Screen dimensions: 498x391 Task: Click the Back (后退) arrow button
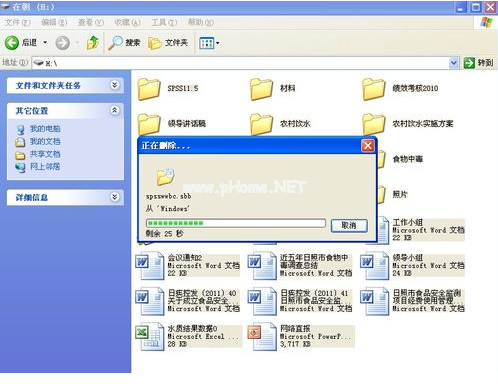click(x=12, y=43)
